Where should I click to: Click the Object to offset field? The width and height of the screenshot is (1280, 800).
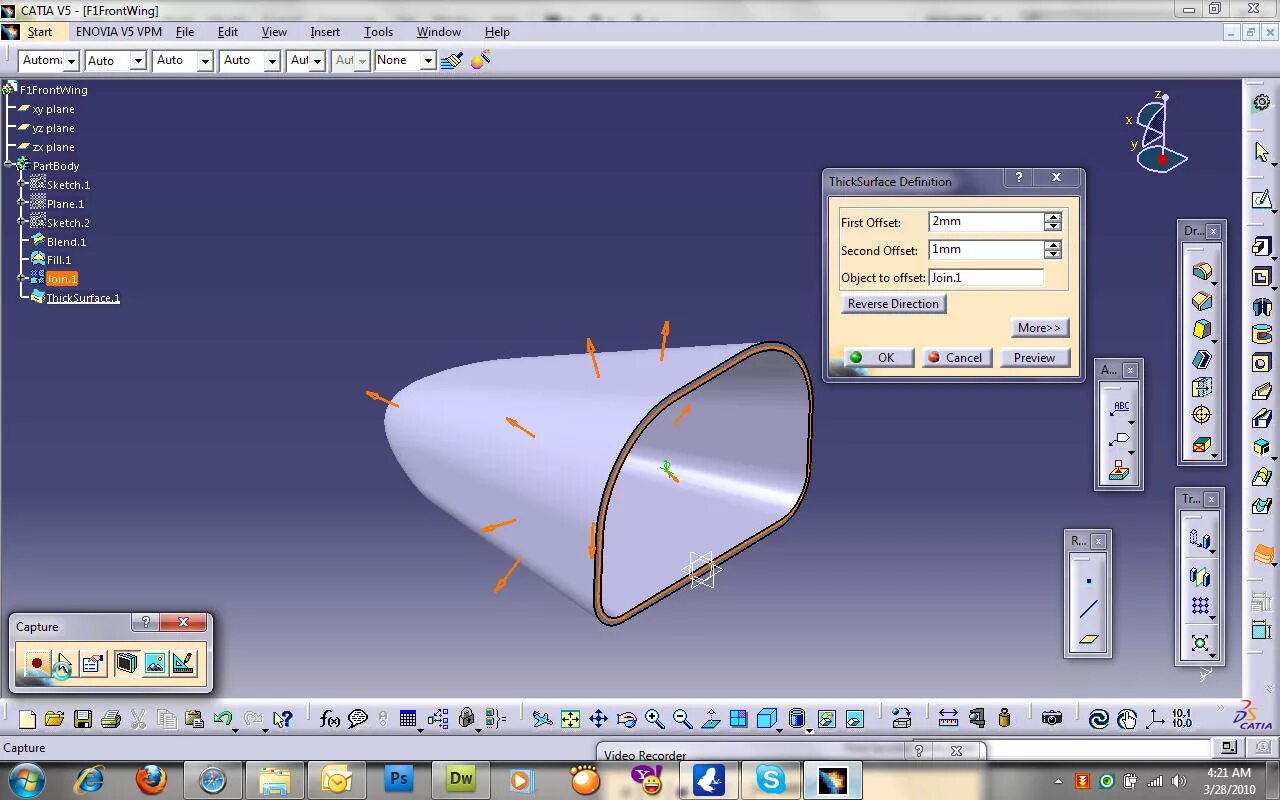986,278
